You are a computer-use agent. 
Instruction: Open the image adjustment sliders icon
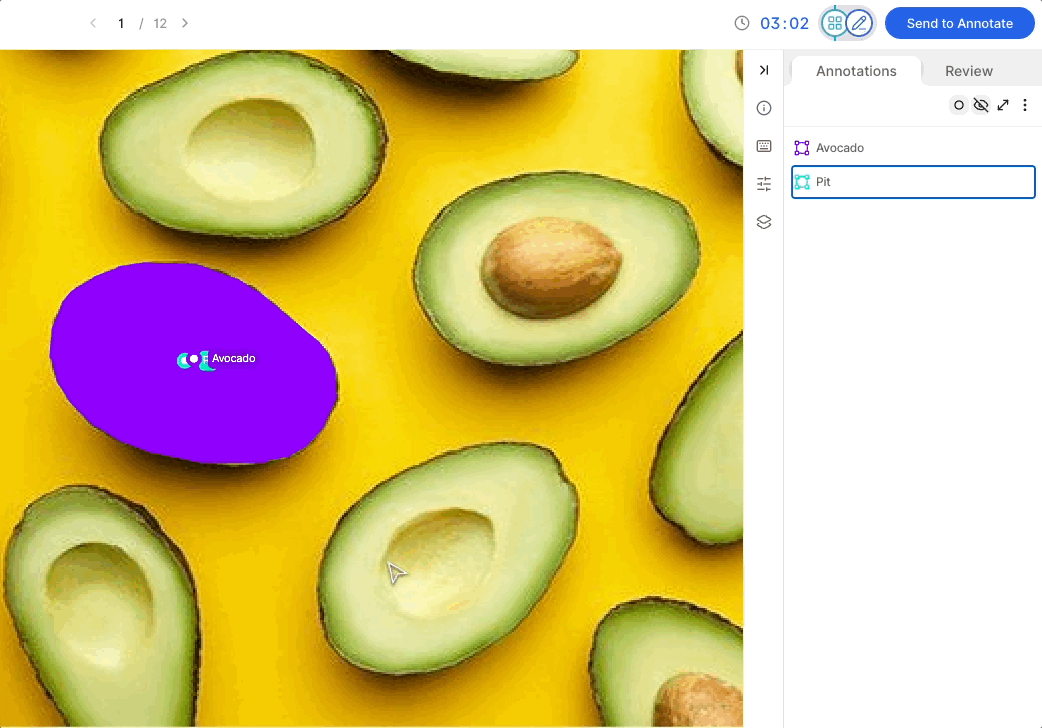[764, 183]
